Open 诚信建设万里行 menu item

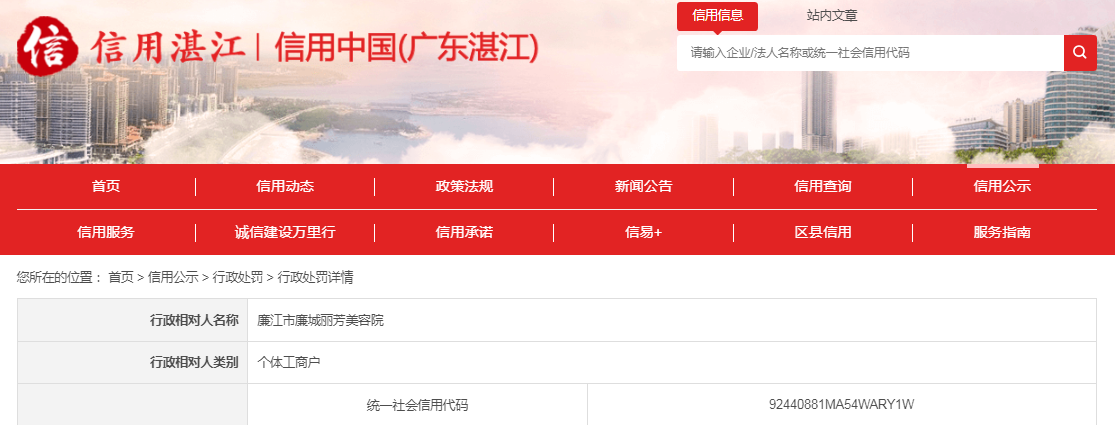(x=285, y=232)
